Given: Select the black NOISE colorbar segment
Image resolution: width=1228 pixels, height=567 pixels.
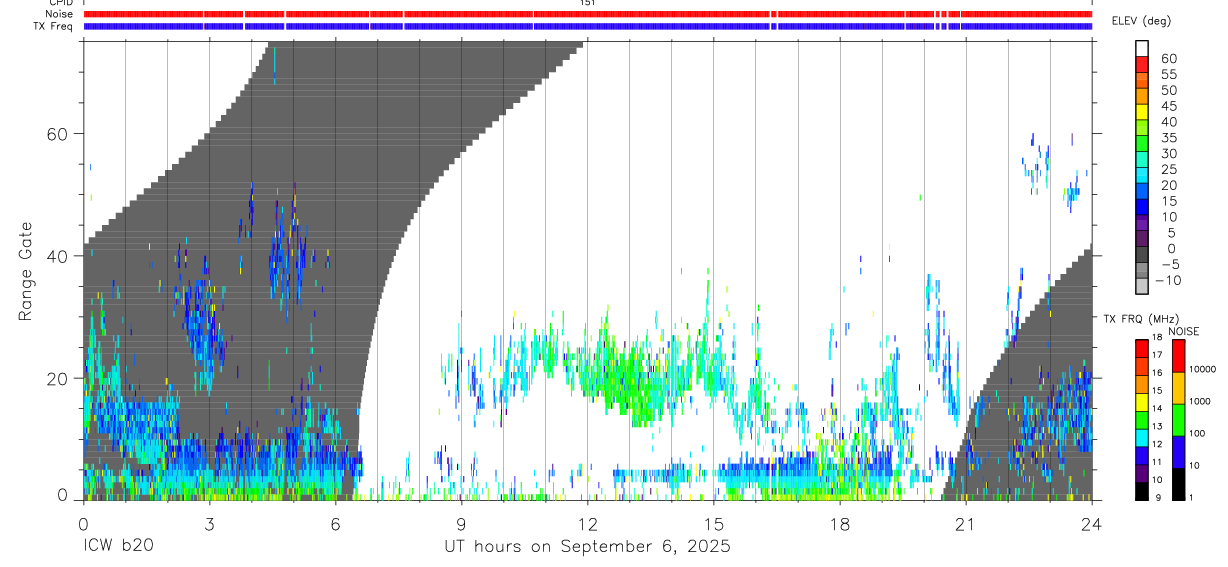Looking at the screenshot, I should (1179, 482).
